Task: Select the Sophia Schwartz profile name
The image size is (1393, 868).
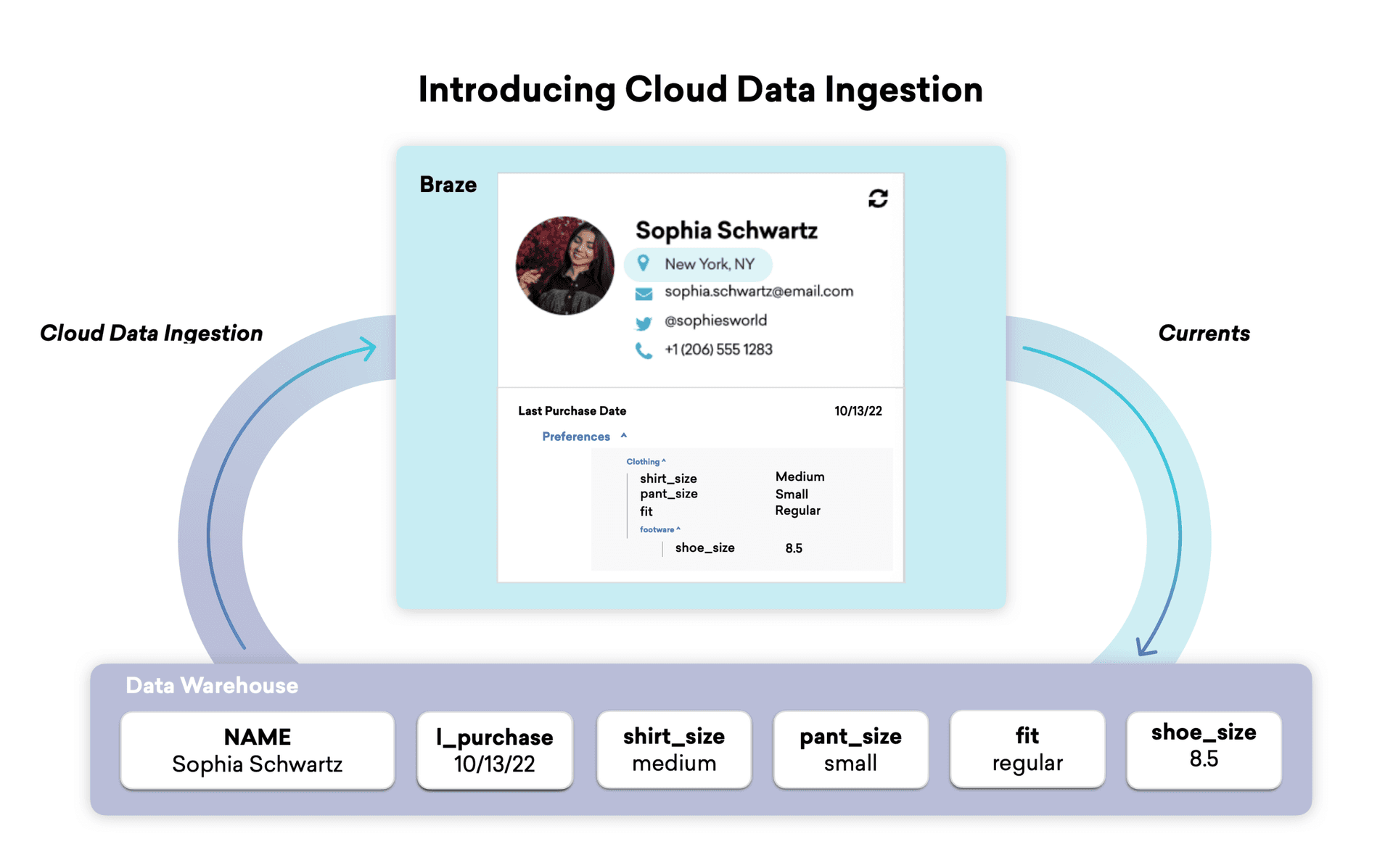Action: (726, 231)
